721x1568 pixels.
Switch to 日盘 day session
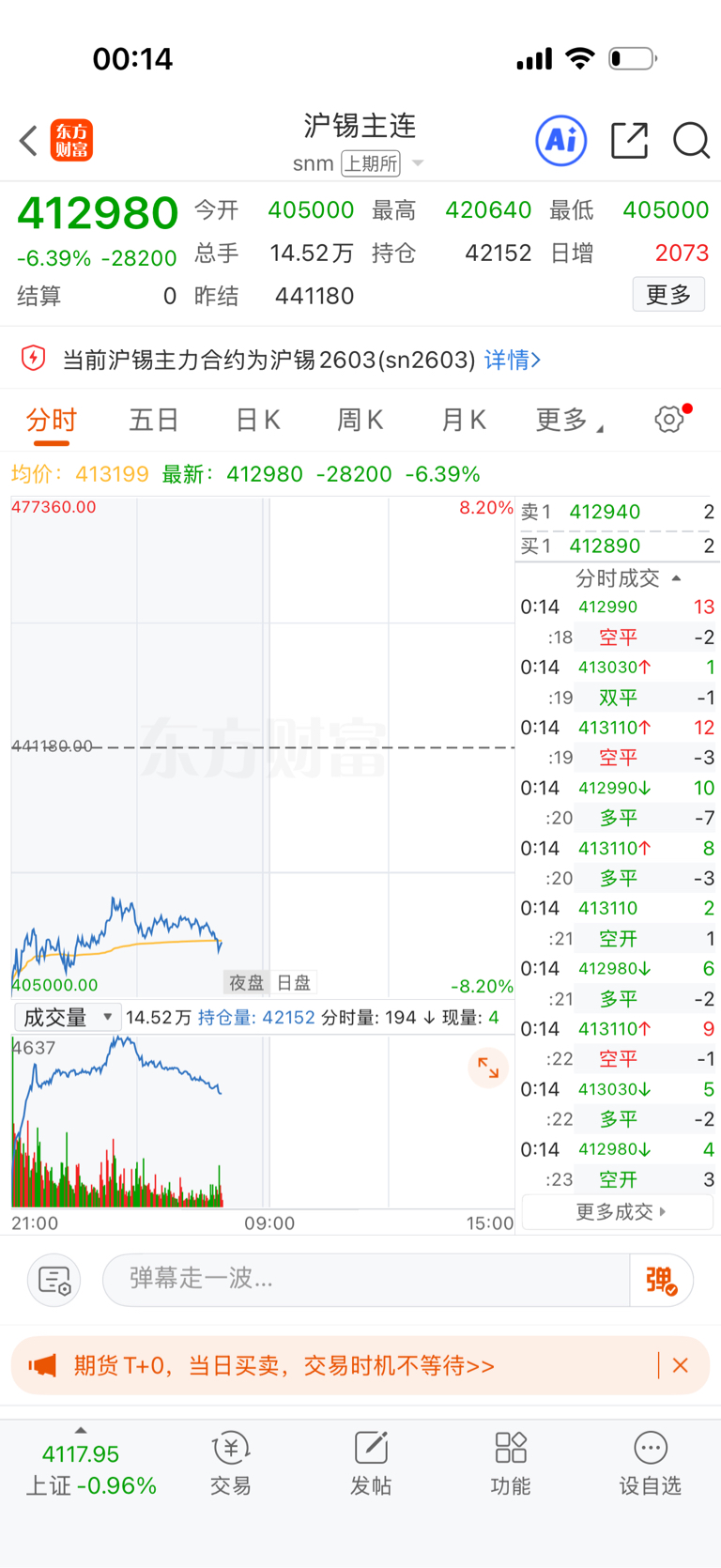point(294,983)
